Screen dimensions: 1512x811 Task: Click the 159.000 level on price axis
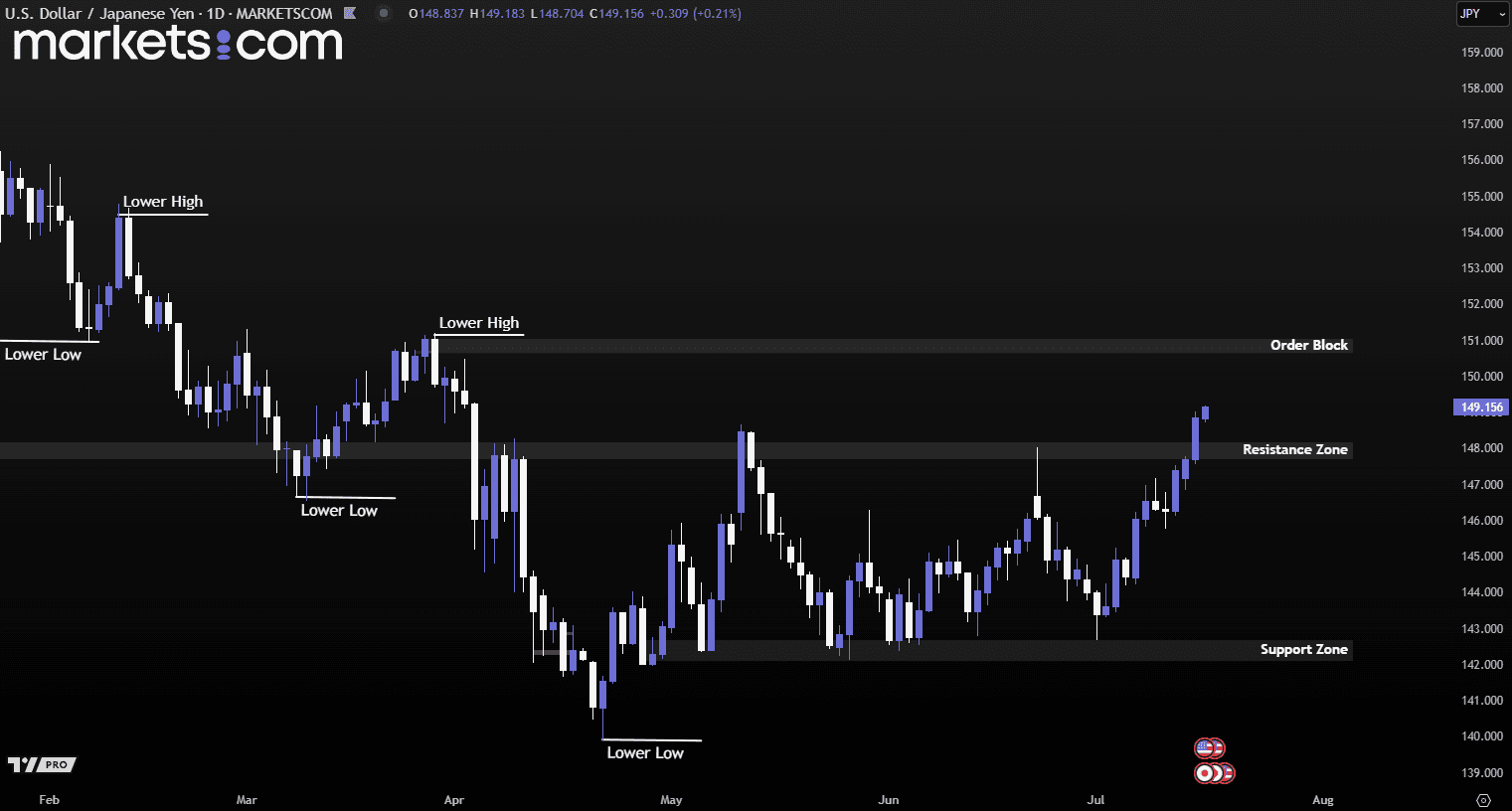tap(1481, 53)
